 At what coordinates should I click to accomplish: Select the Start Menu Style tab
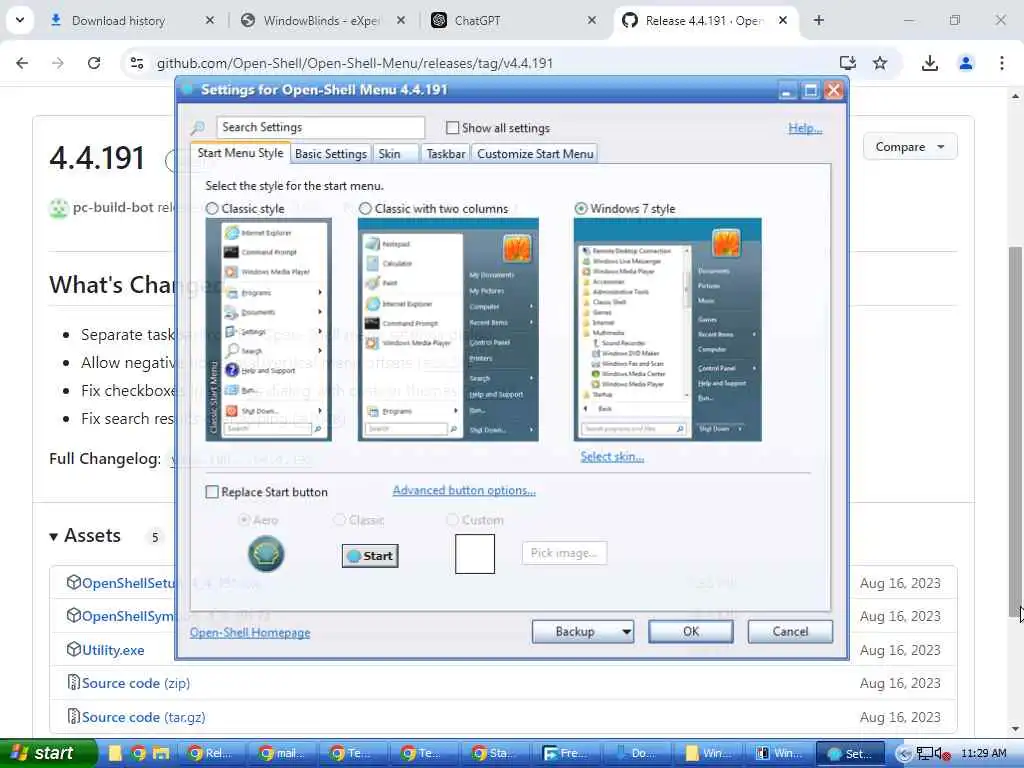tap(240, 153)
